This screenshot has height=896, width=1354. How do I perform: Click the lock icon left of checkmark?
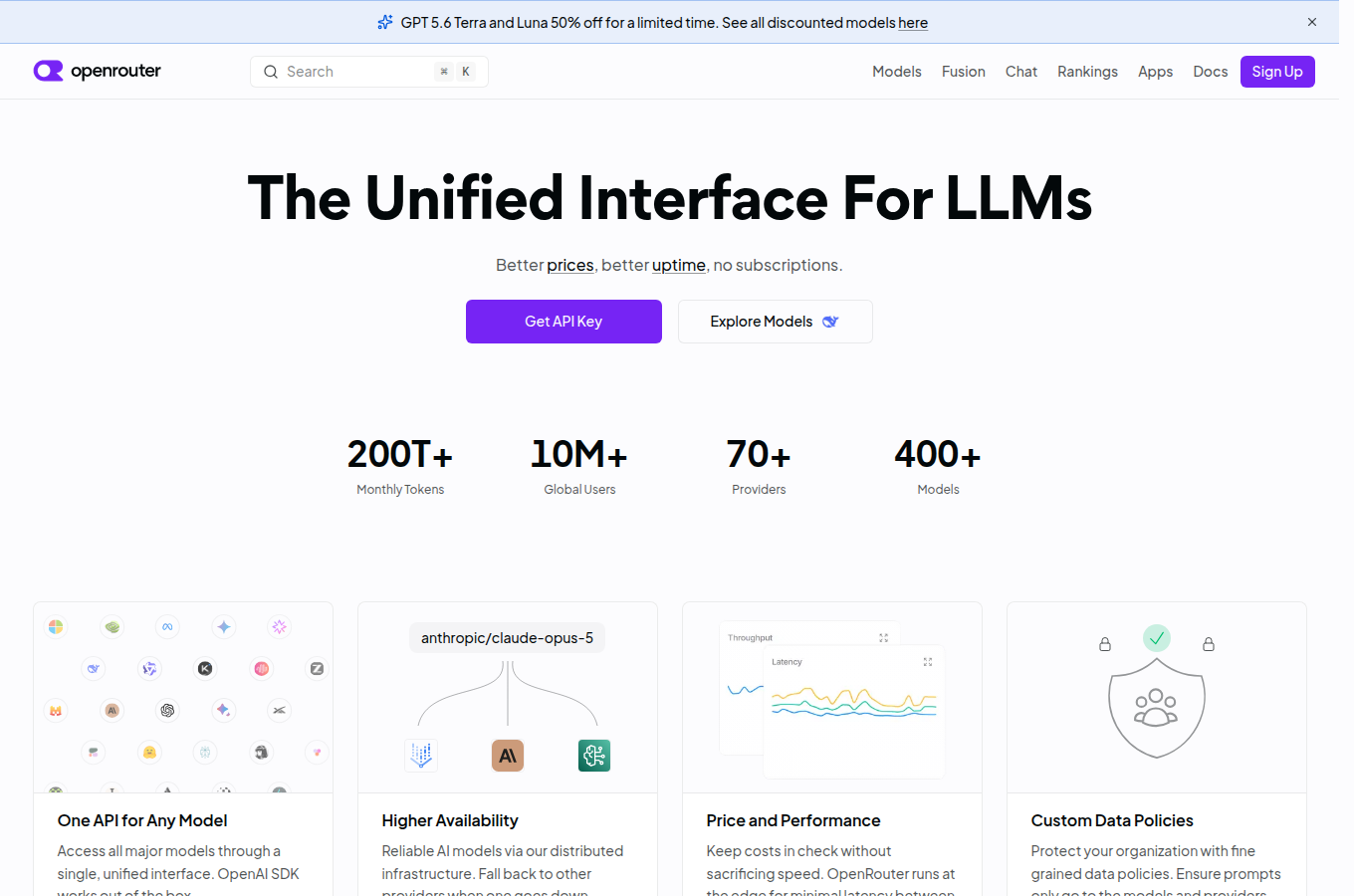click(1105, 644)
